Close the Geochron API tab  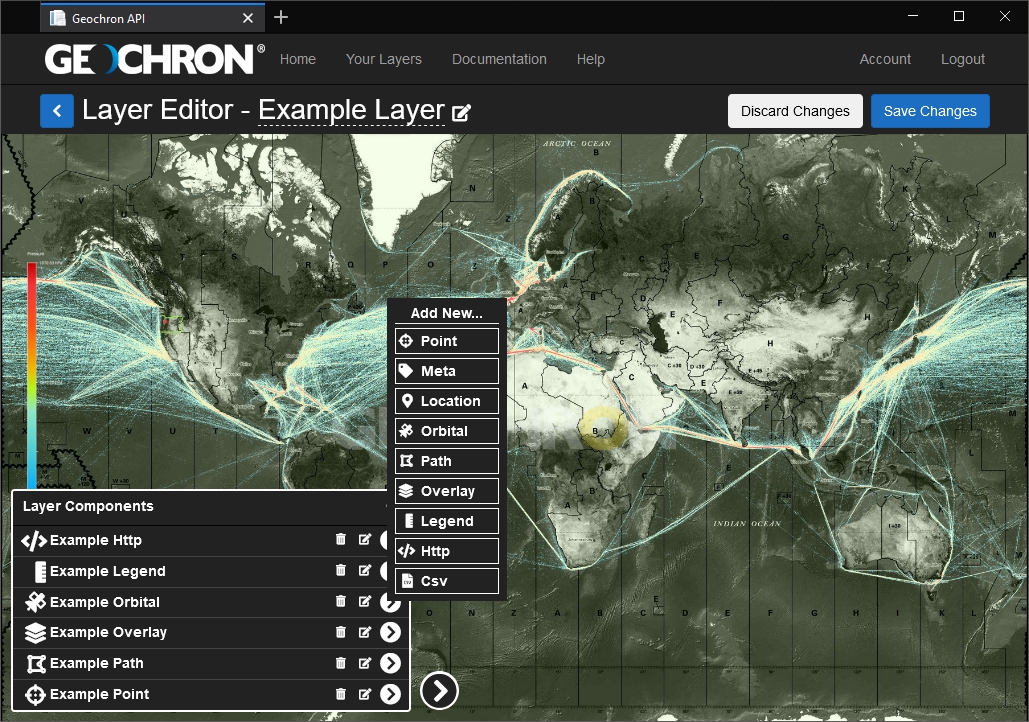click(x=248, y=18)
